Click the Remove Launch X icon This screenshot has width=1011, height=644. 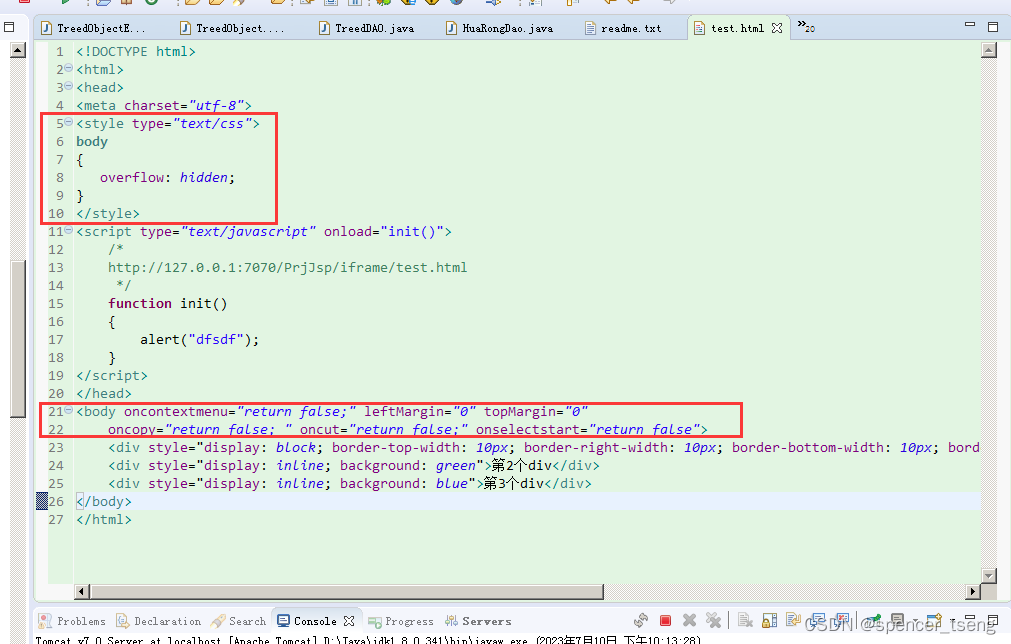pyautogui.click(x=689, y=620)
